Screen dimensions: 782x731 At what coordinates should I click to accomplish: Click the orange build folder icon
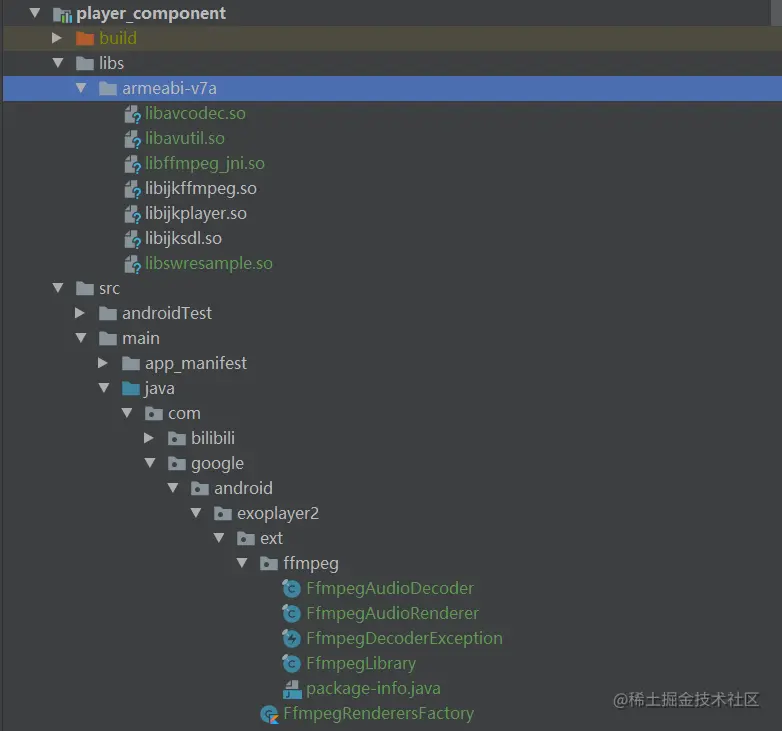coord(85,38)
